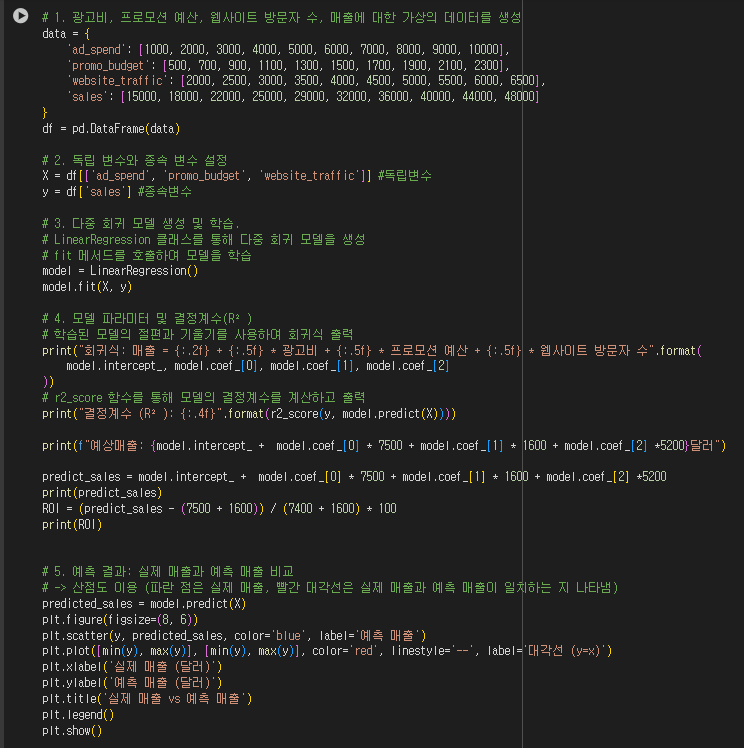The image size is (744, 748).
Task: Click the 'plt.show()' line
Action: pos(72,731)
